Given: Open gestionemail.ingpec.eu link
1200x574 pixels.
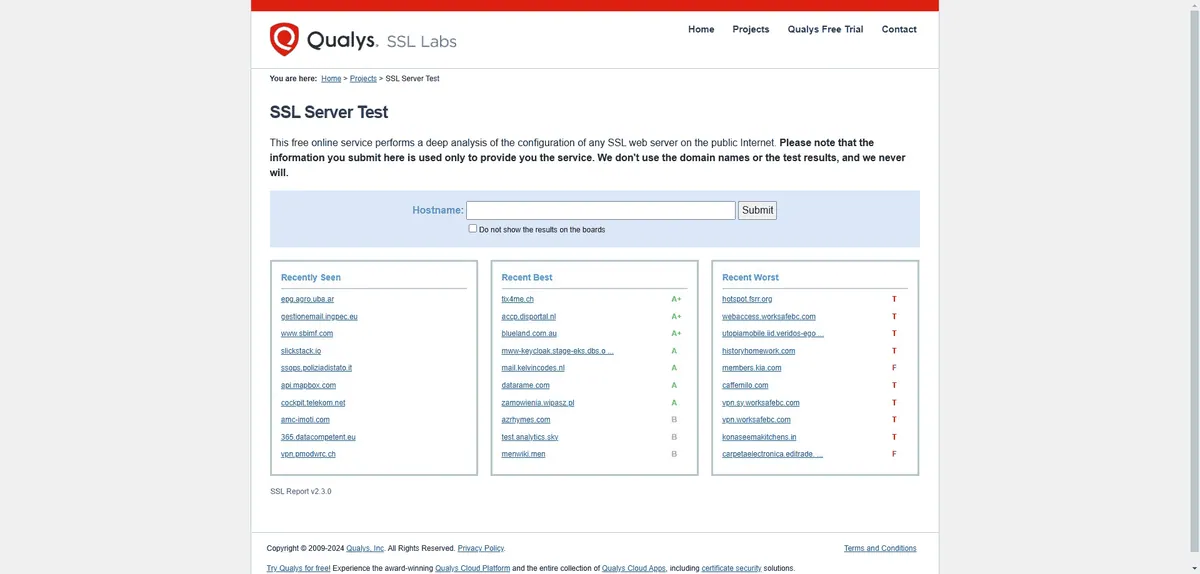Looking at the screenshot, I should (319, 316).
